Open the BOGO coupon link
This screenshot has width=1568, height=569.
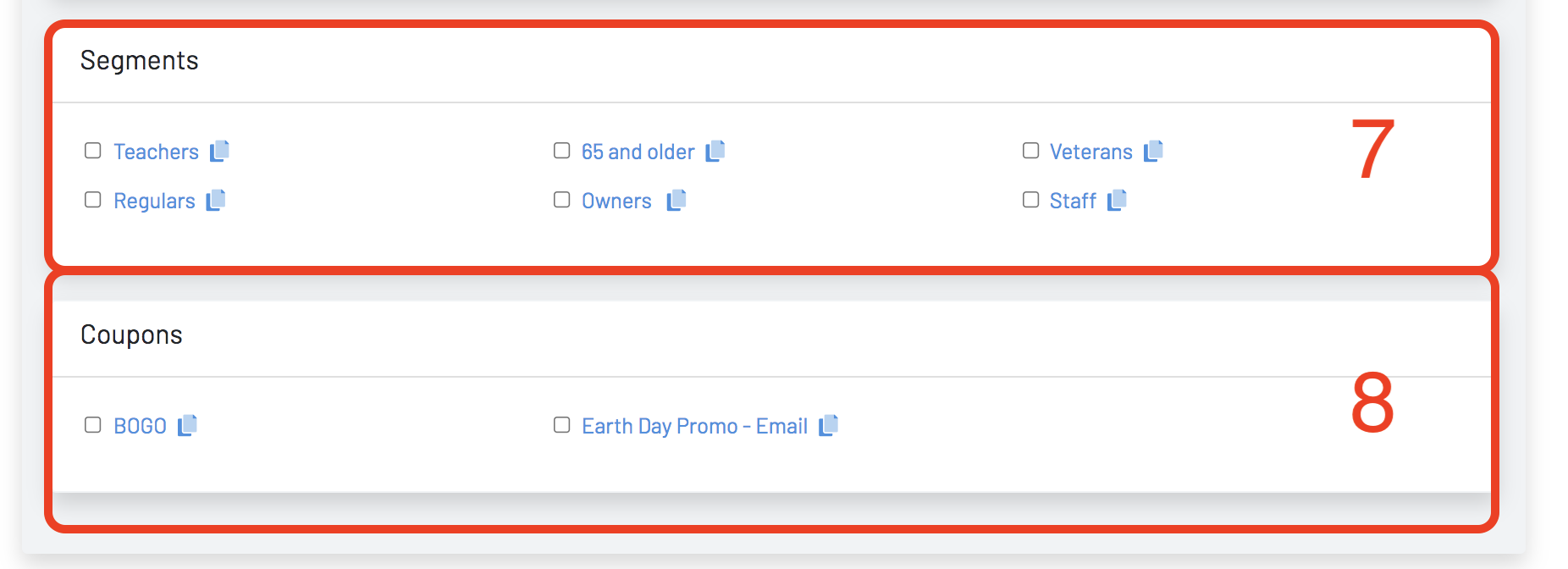click(140, 427)
